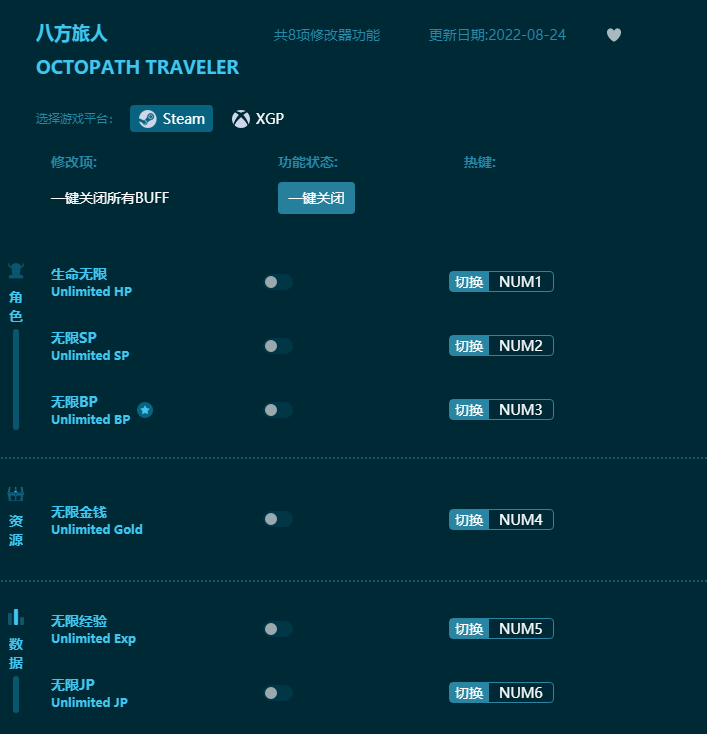The image size is (707, 734).
Task: Click the resources shop category icon
Action: click(x=16, y=494)
